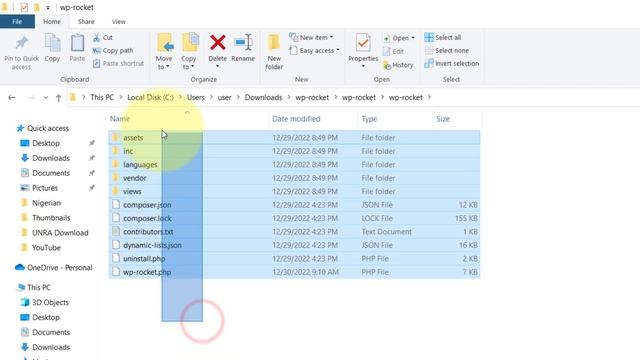
Task: Open pinned Downloads under Quick access
Action: (51, 158)
